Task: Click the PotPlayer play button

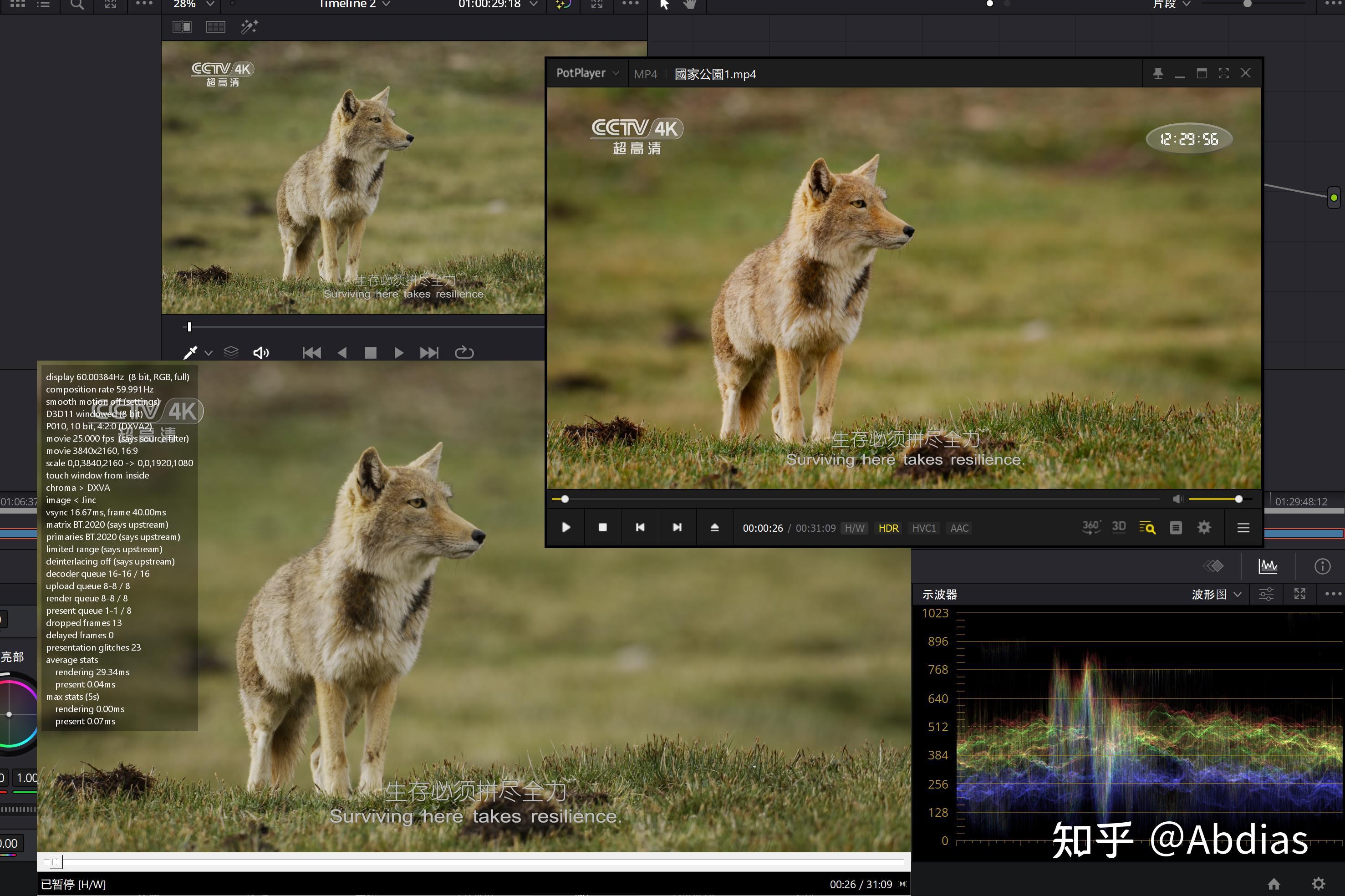Action: coord(566,527)
